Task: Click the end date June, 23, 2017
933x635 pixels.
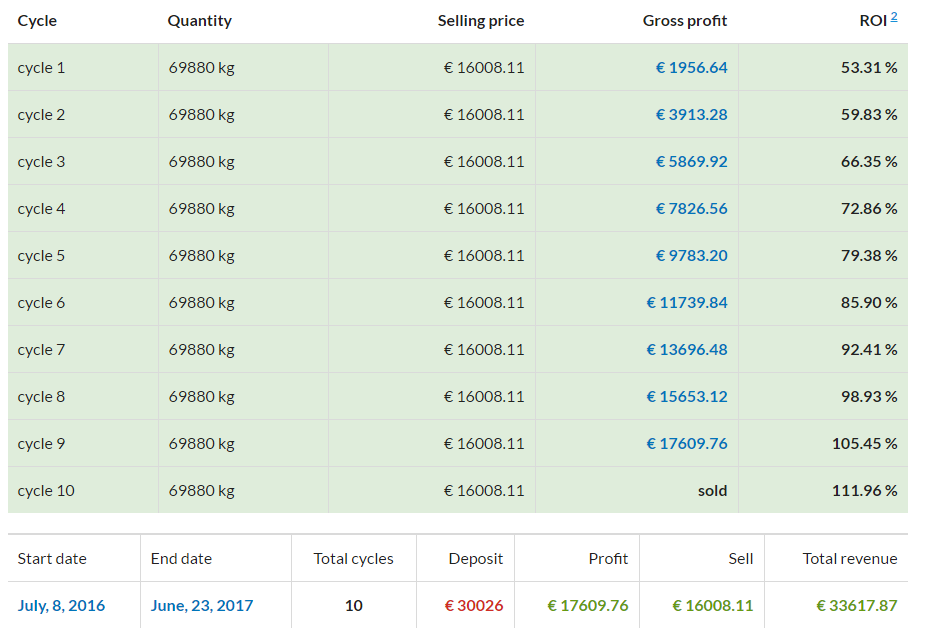Action: 202,605
